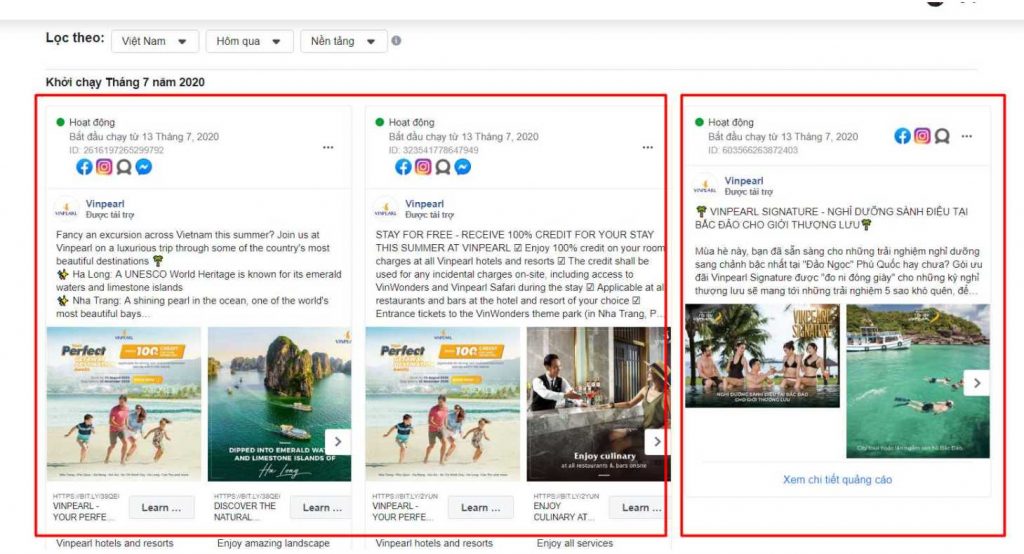This screenshot has width=1024, height=554.
Task: Click Audience Network icon on ad ID 2616197265299792
Action: click(x=123, y=167)
